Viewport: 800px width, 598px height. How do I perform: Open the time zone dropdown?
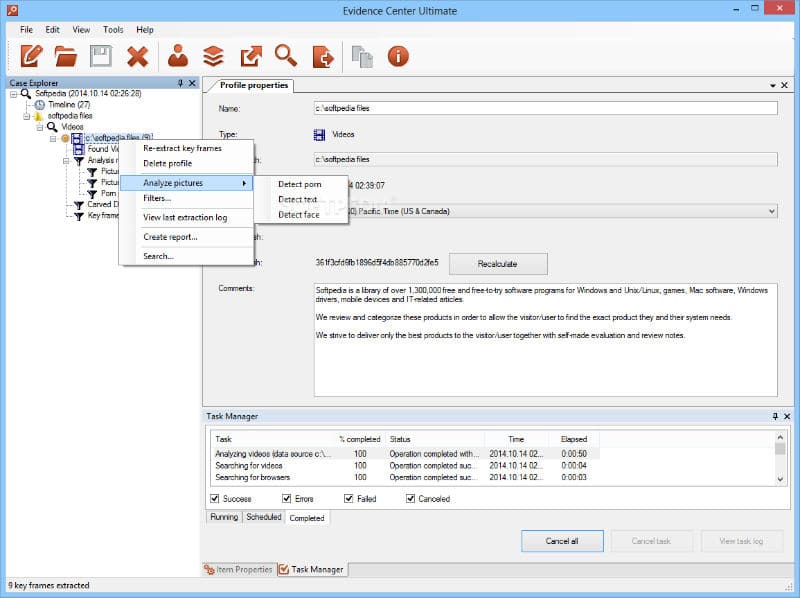769,211
